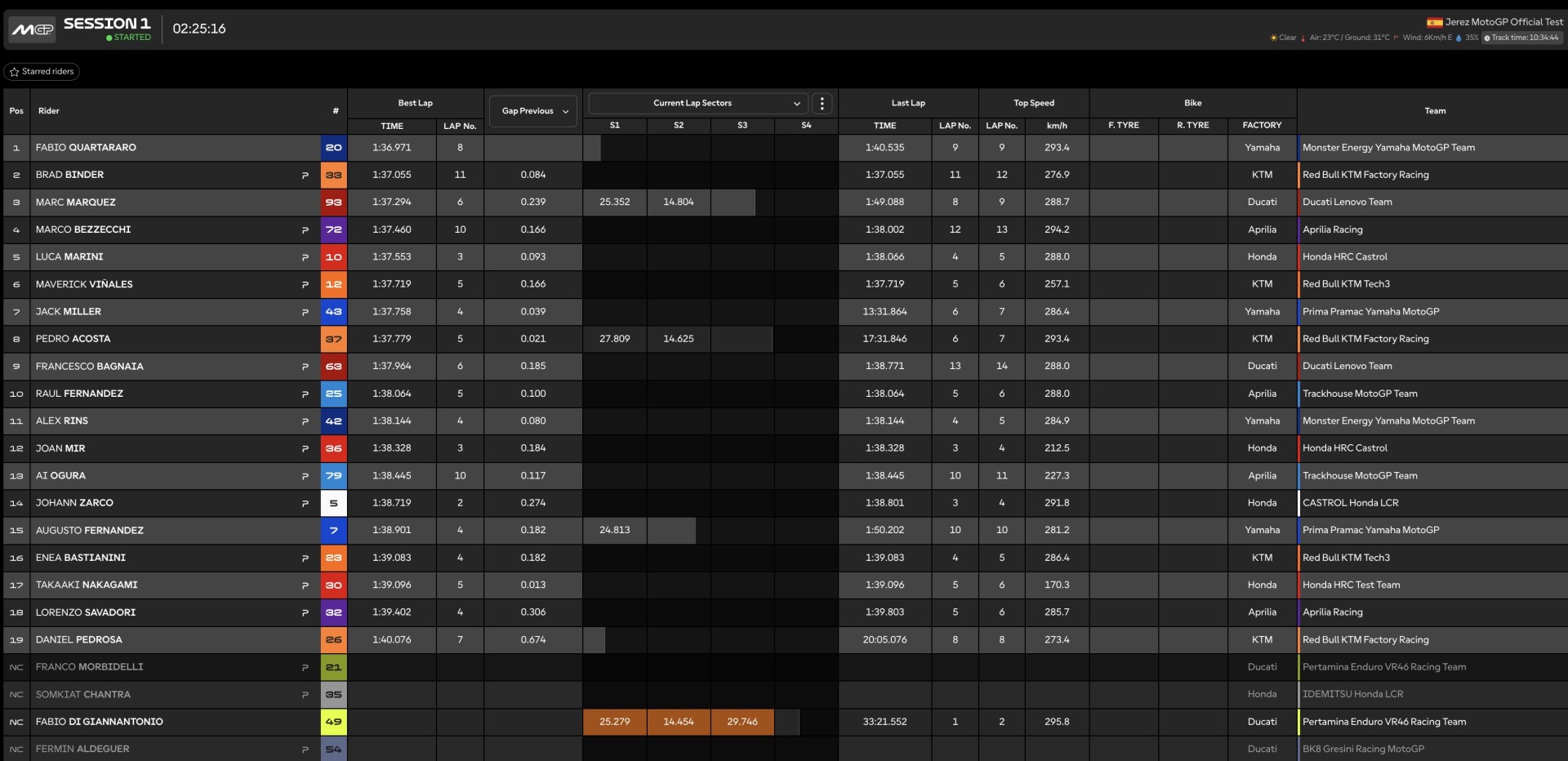Screen dimensions: 1568x761
Task: Click the Rider column header
Action: click(49, 111)
